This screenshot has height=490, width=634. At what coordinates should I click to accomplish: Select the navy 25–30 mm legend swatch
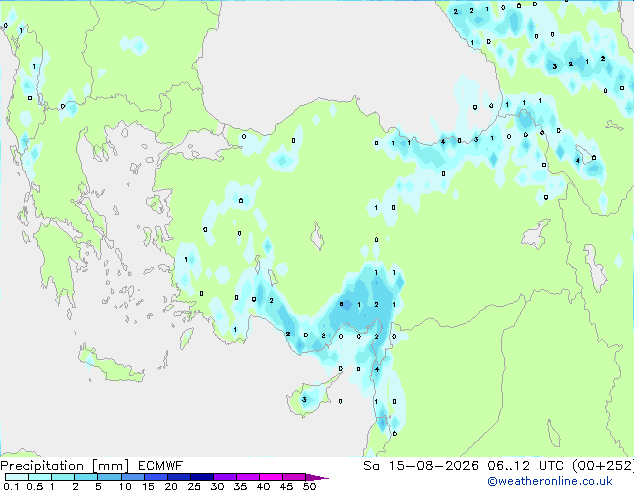pos(202,477)
